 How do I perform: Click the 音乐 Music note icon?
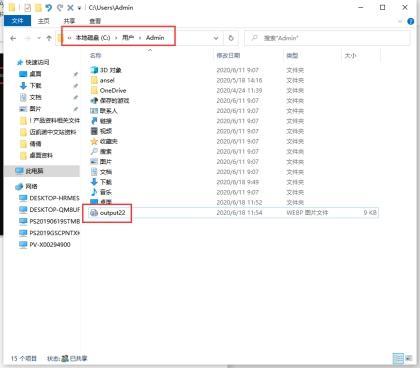tap(94, 192)
